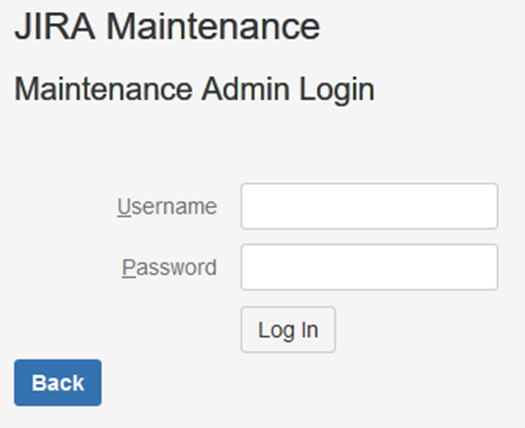Choose the Back button at the bottom
This screenshot has width=525, height=428.
pos(58,383)
